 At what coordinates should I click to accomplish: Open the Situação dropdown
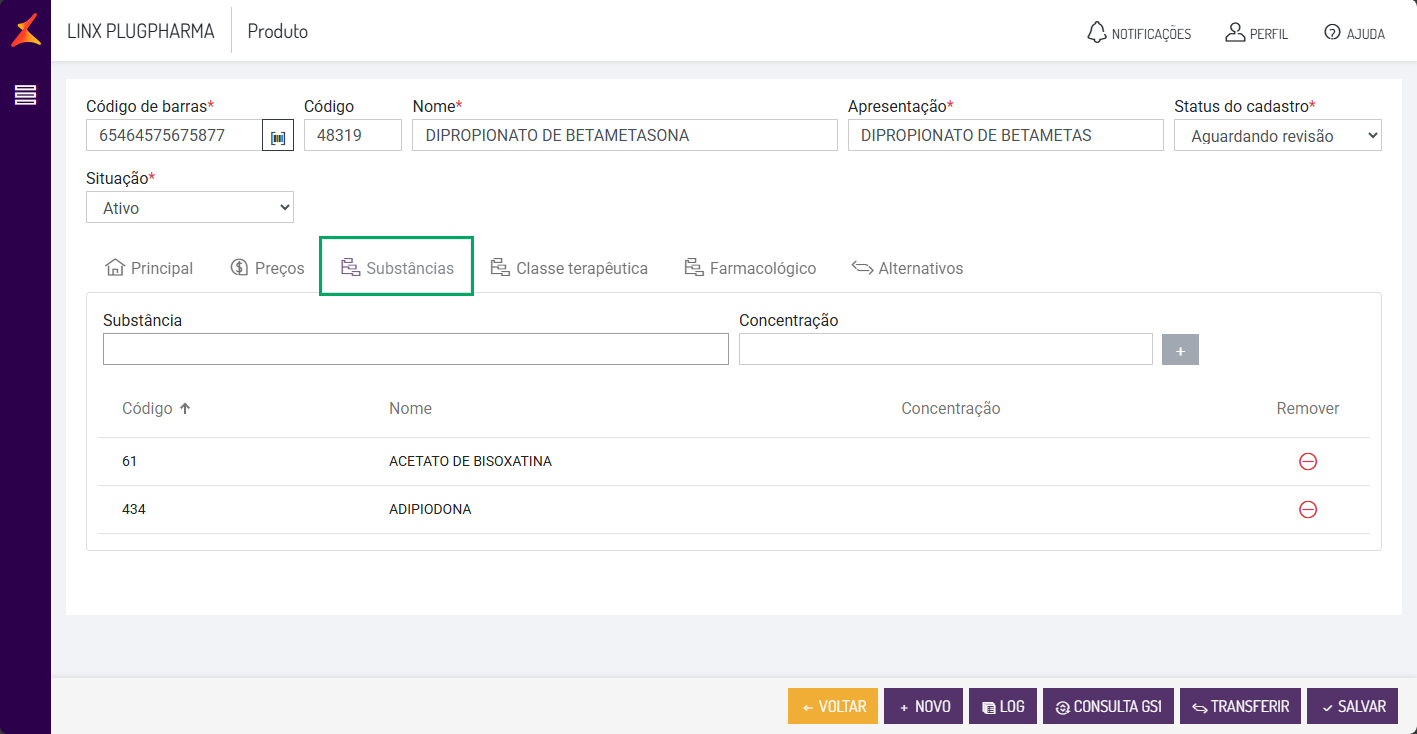190,208
